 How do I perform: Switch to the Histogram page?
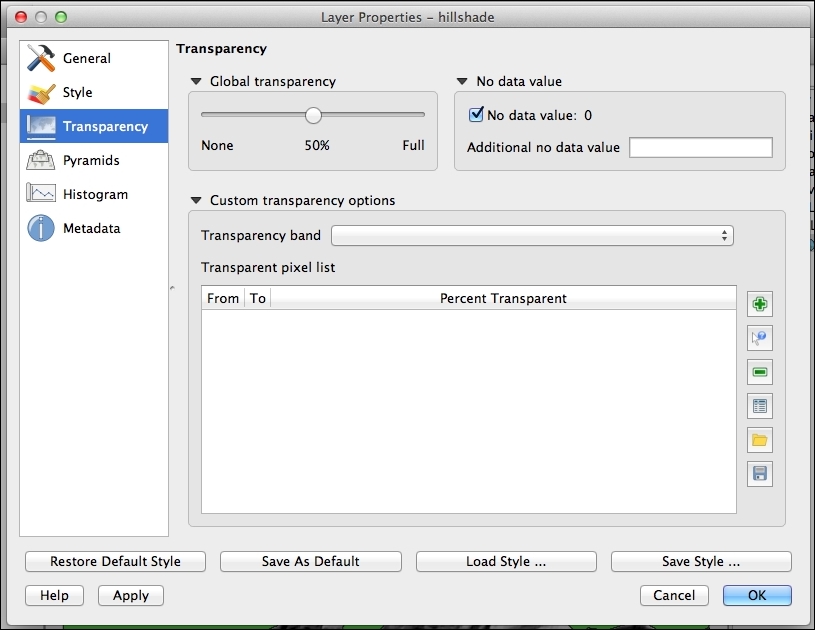click(94, 194)
